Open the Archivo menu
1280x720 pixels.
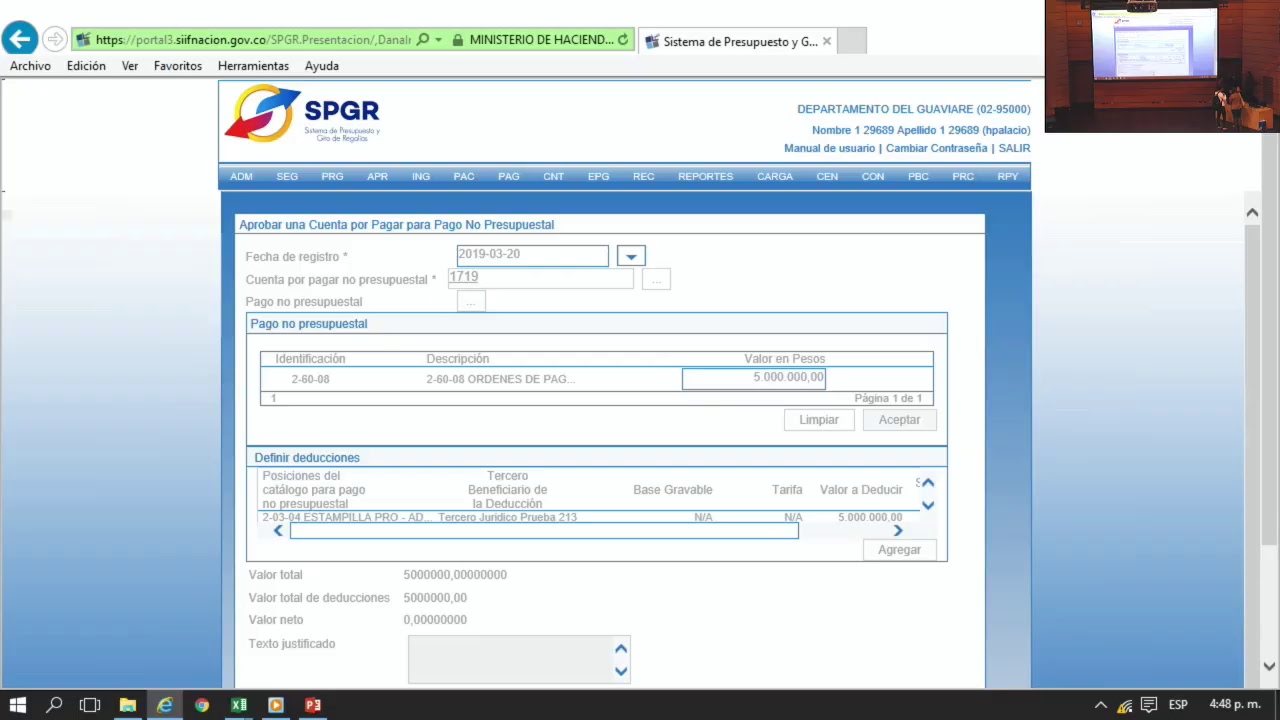[30, 66]
